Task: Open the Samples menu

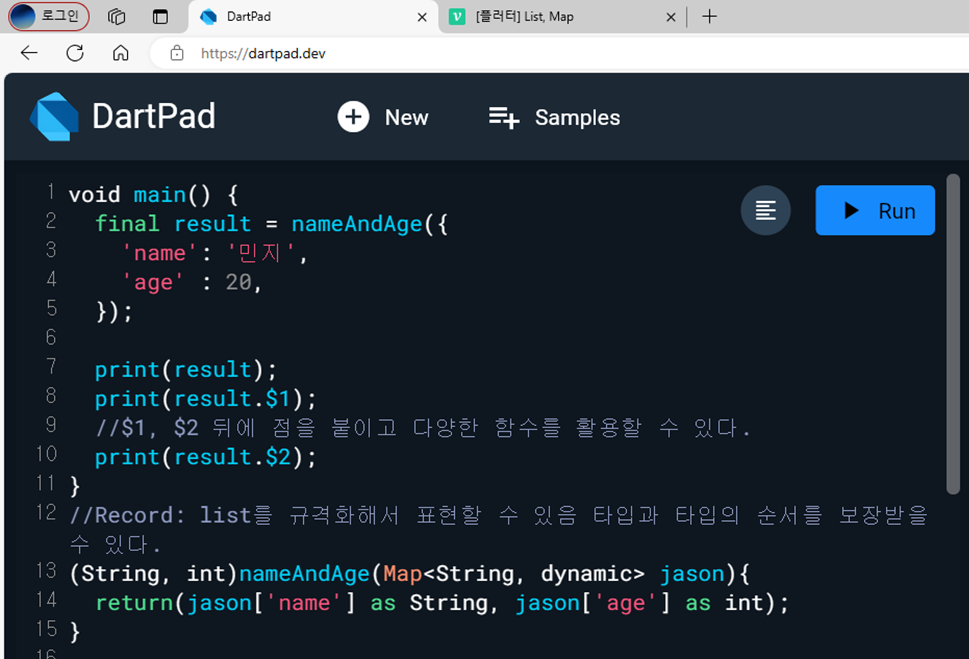Action: [x=554, y=117]
